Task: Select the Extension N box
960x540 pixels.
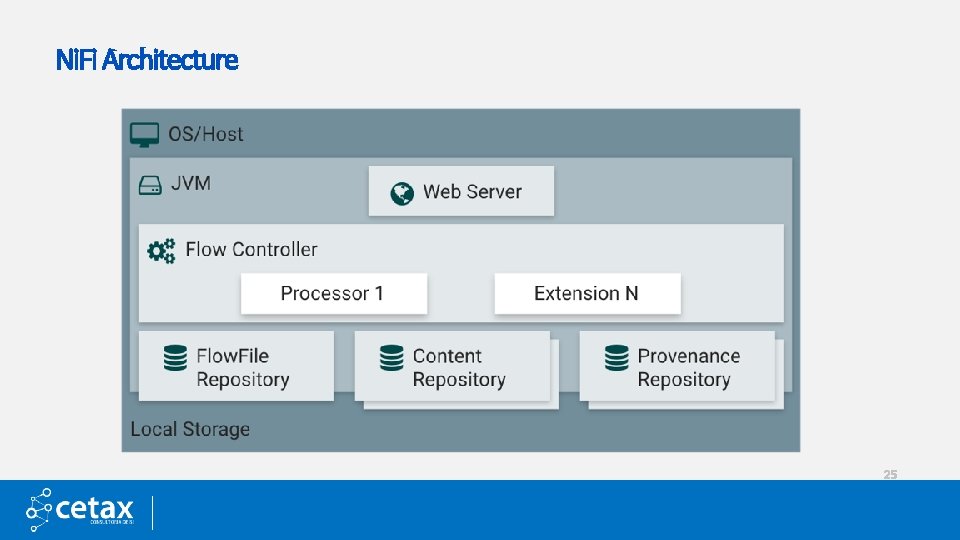Action: click(587, 293)
